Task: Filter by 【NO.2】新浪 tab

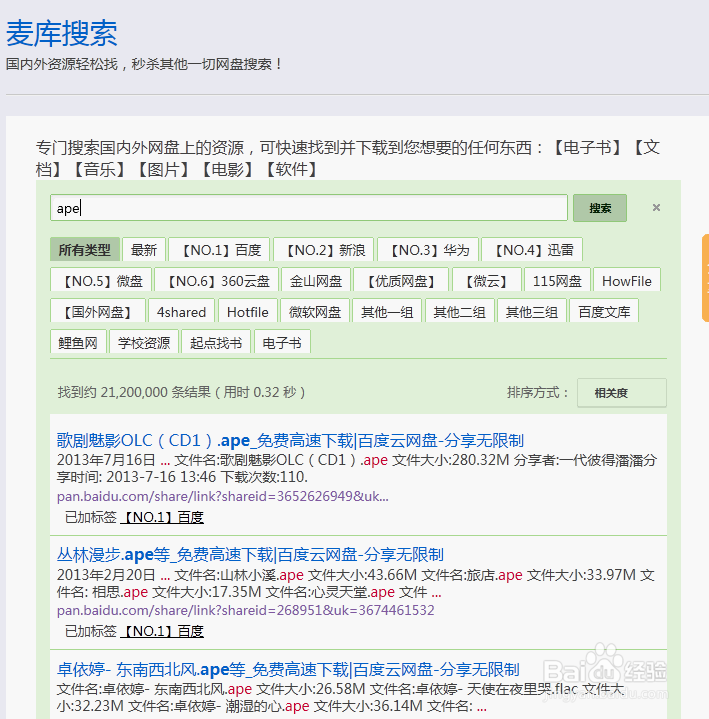Action: (323, 249)
